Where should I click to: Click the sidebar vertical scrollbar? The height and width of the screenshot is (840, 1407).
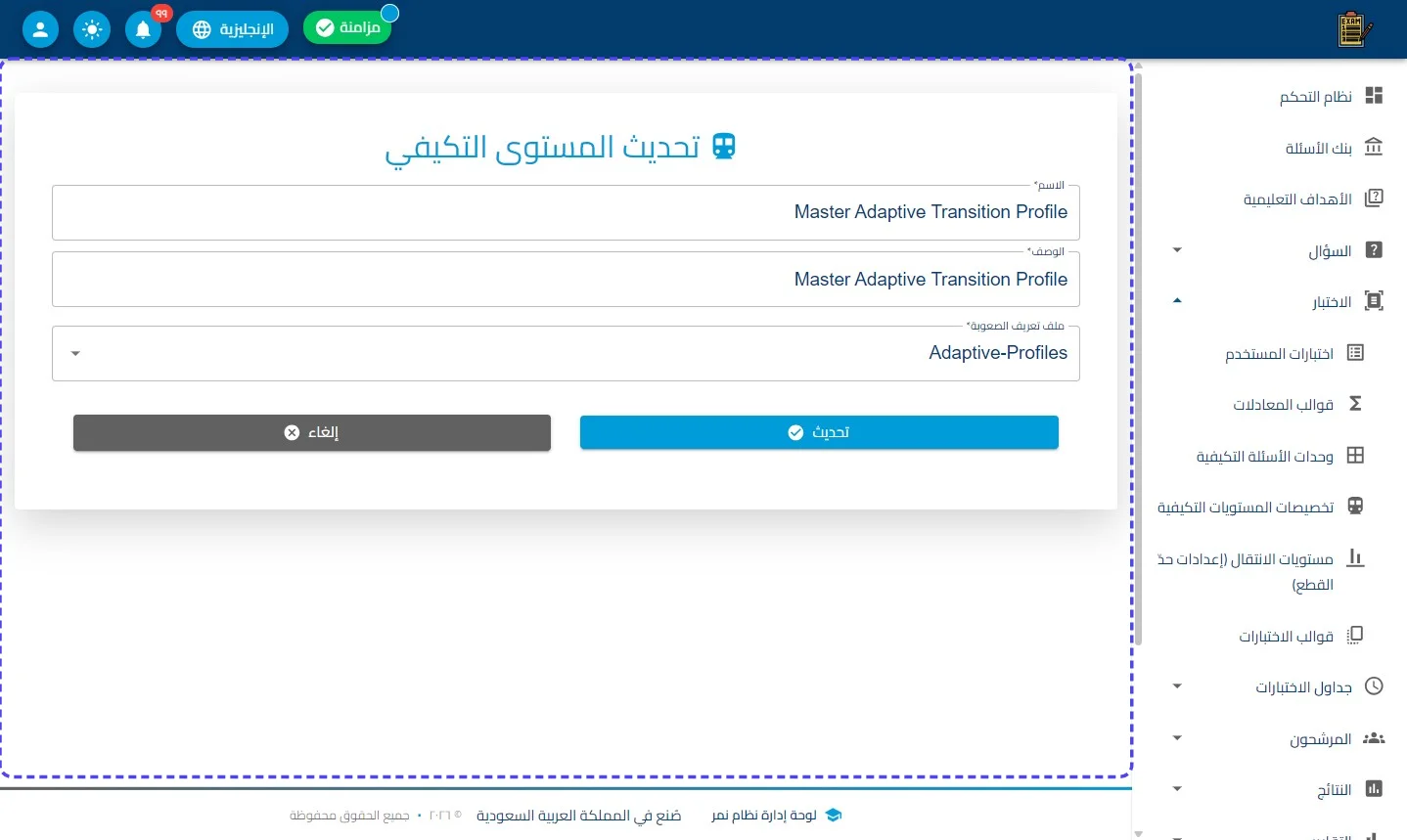point(1138,357)
